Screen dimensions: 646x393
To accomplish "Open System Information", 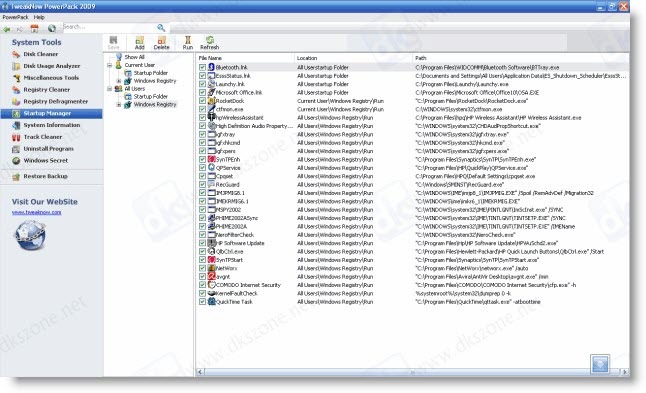I will pyautogui.click(x=51, y=125).
